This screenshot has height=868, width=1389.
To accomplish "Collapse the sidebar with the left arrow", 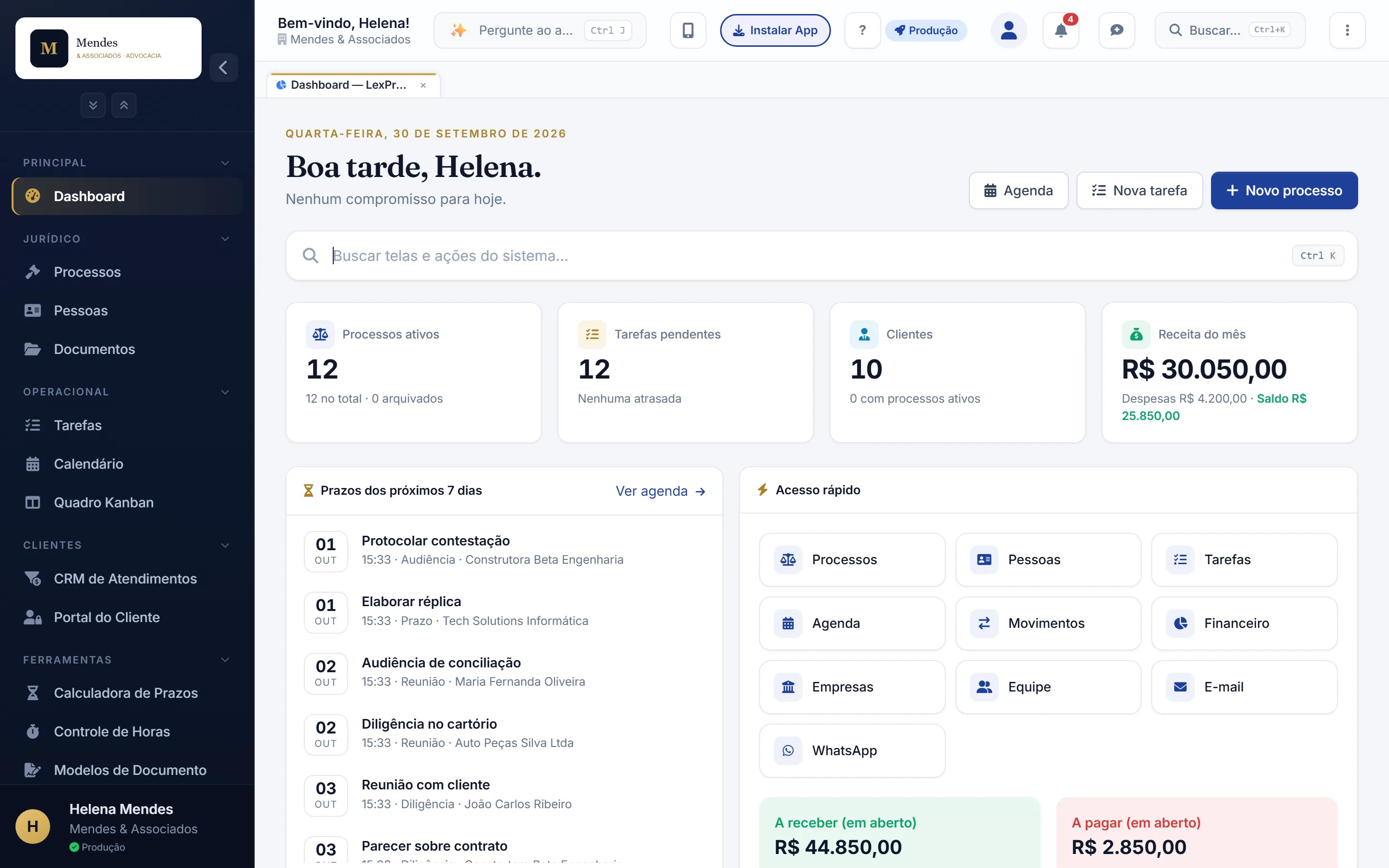I will tap(223, 68).
